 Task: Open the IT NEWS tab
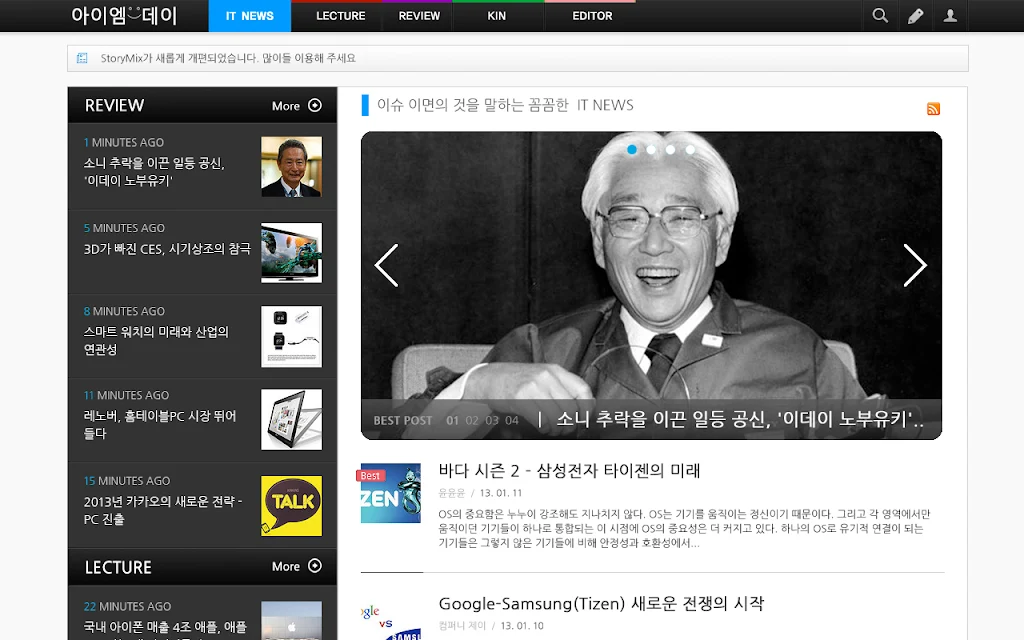click(x=249, y=16)
